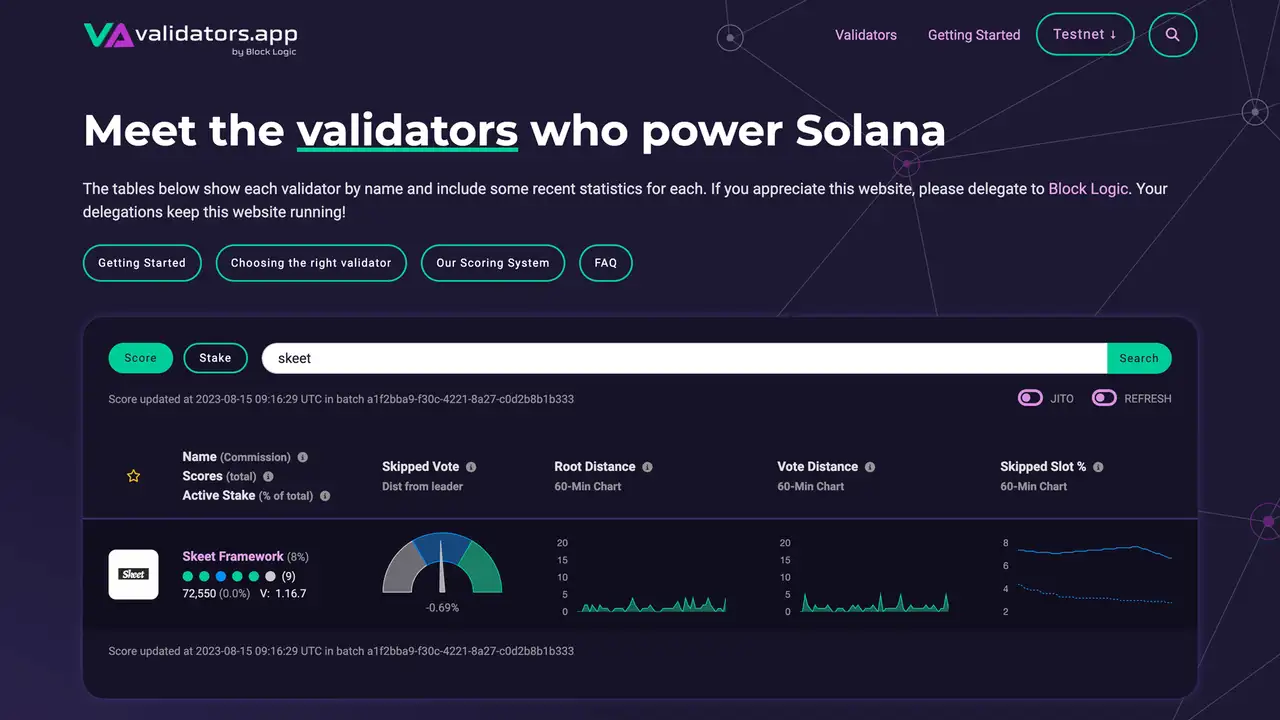Click info icon beside Skipped Slot %
The image size is (1280, 720).
pyautogui.click(x=1098, y=467)
